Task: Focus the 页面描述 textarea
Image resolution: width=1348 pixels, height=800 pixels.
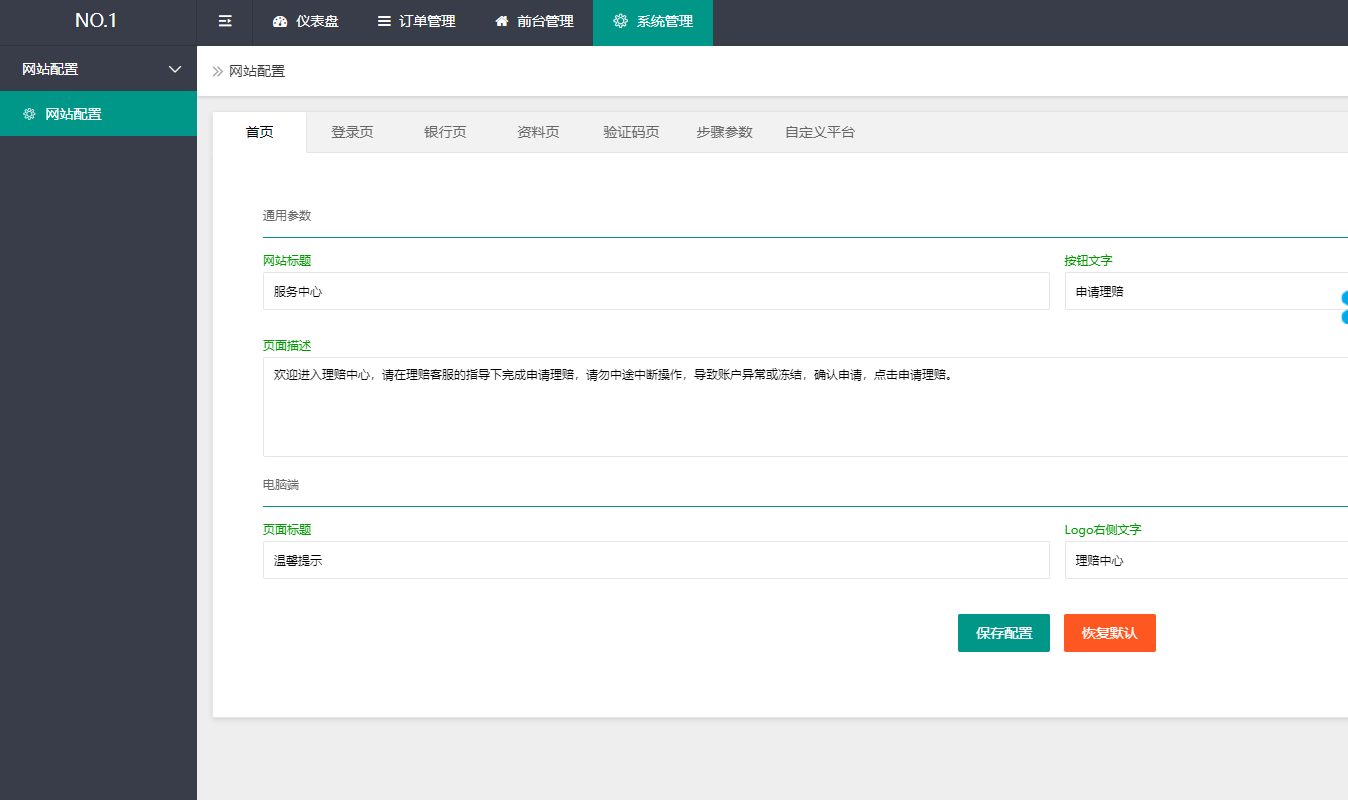Action: (x=805, y=407)
